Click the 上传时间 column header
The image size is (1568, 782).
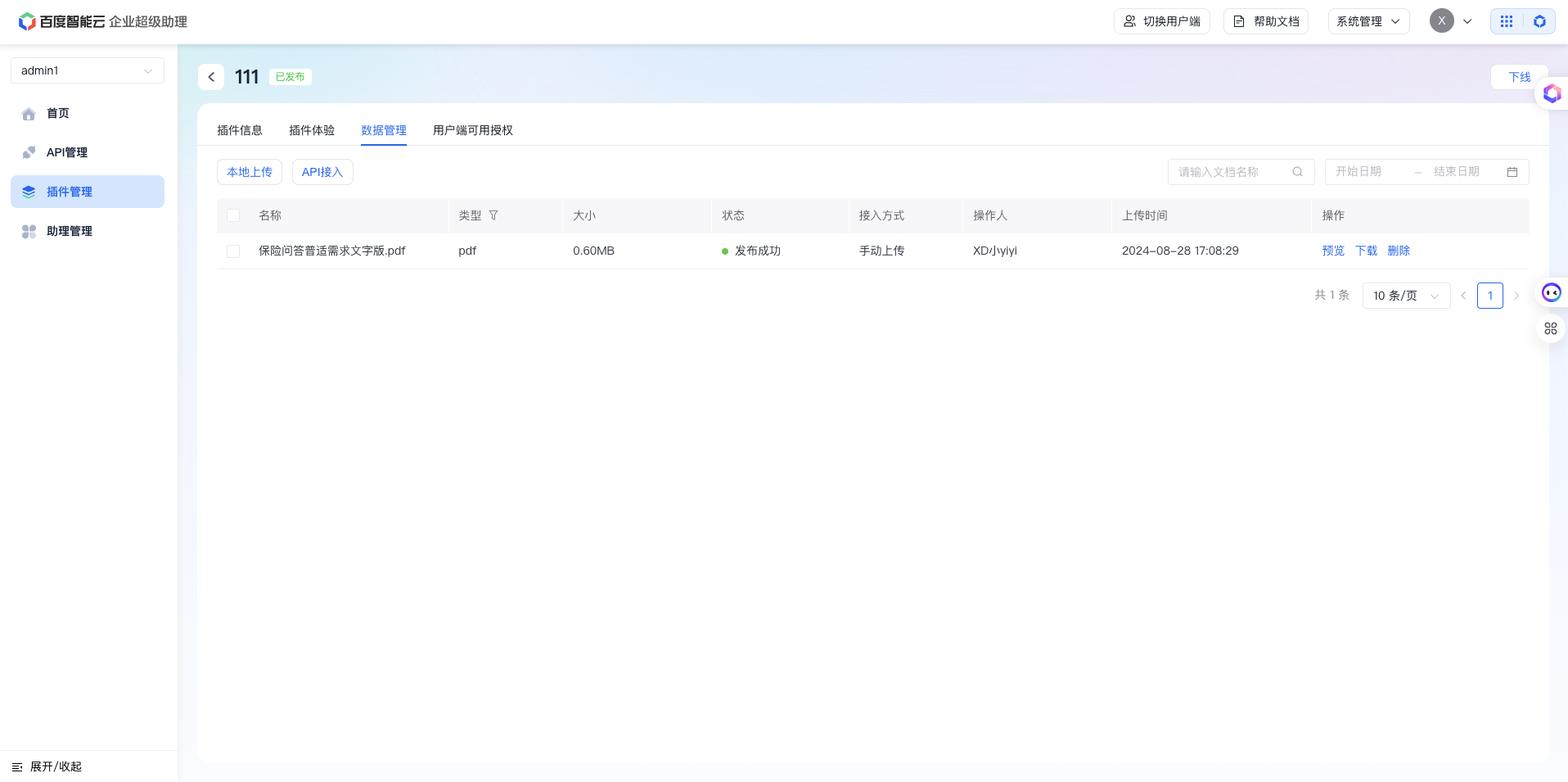(1145, 215)
